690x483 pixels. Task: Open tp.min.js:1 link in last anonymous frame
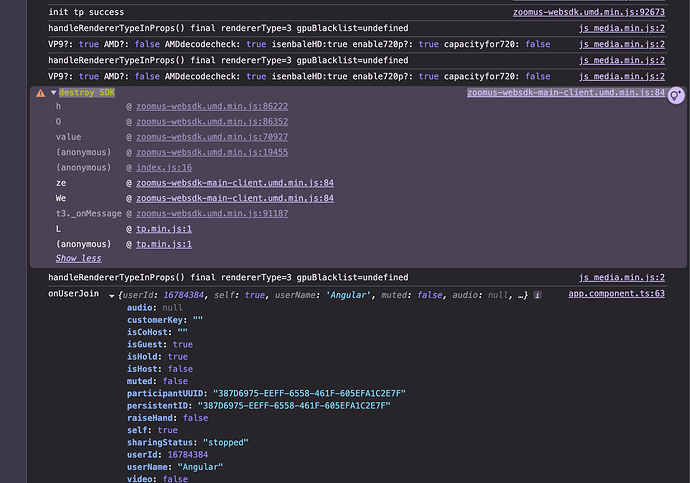(x=164, y=244)
